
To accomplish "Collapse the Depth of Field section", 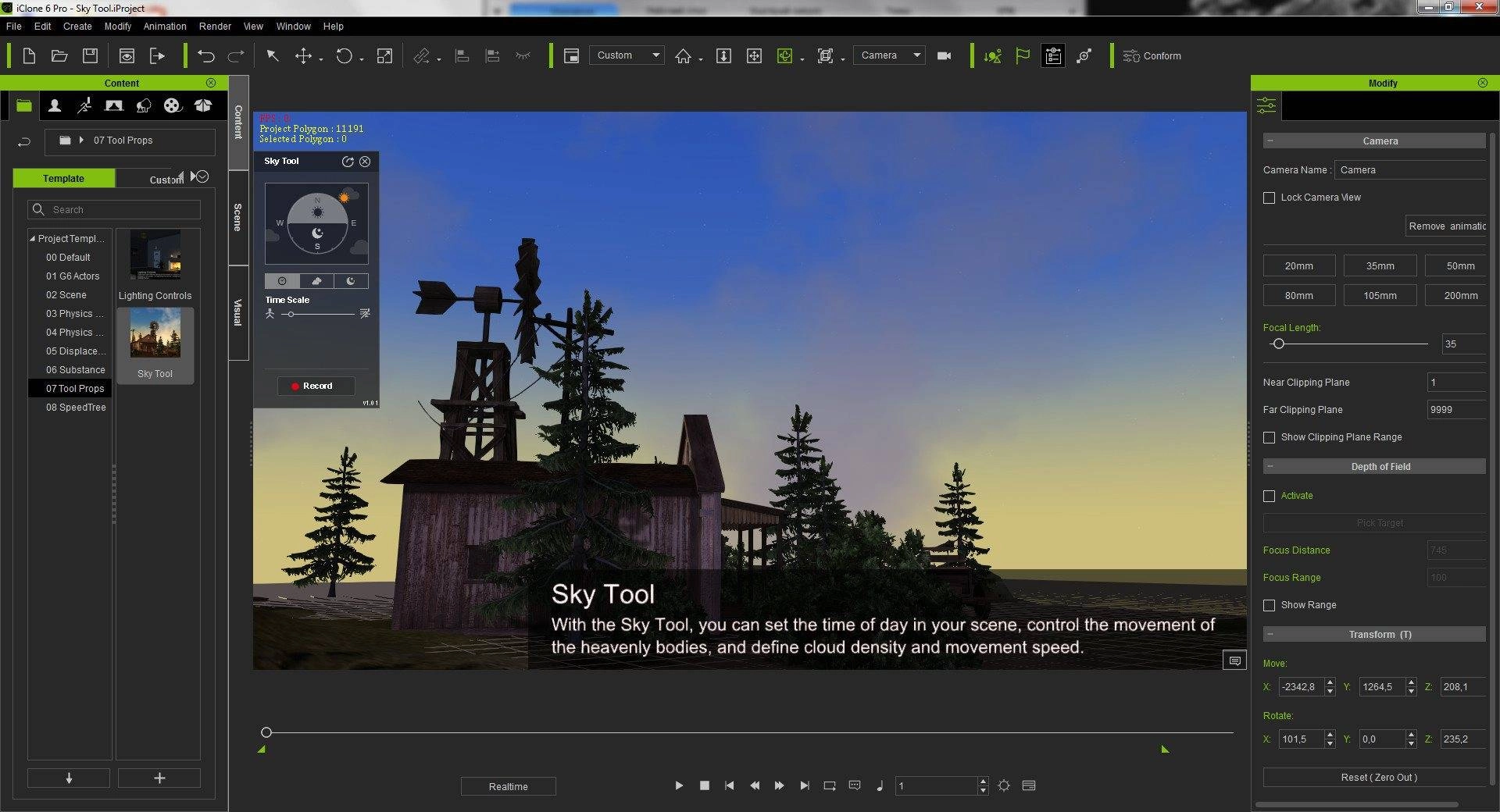I will coord(1270,467).
